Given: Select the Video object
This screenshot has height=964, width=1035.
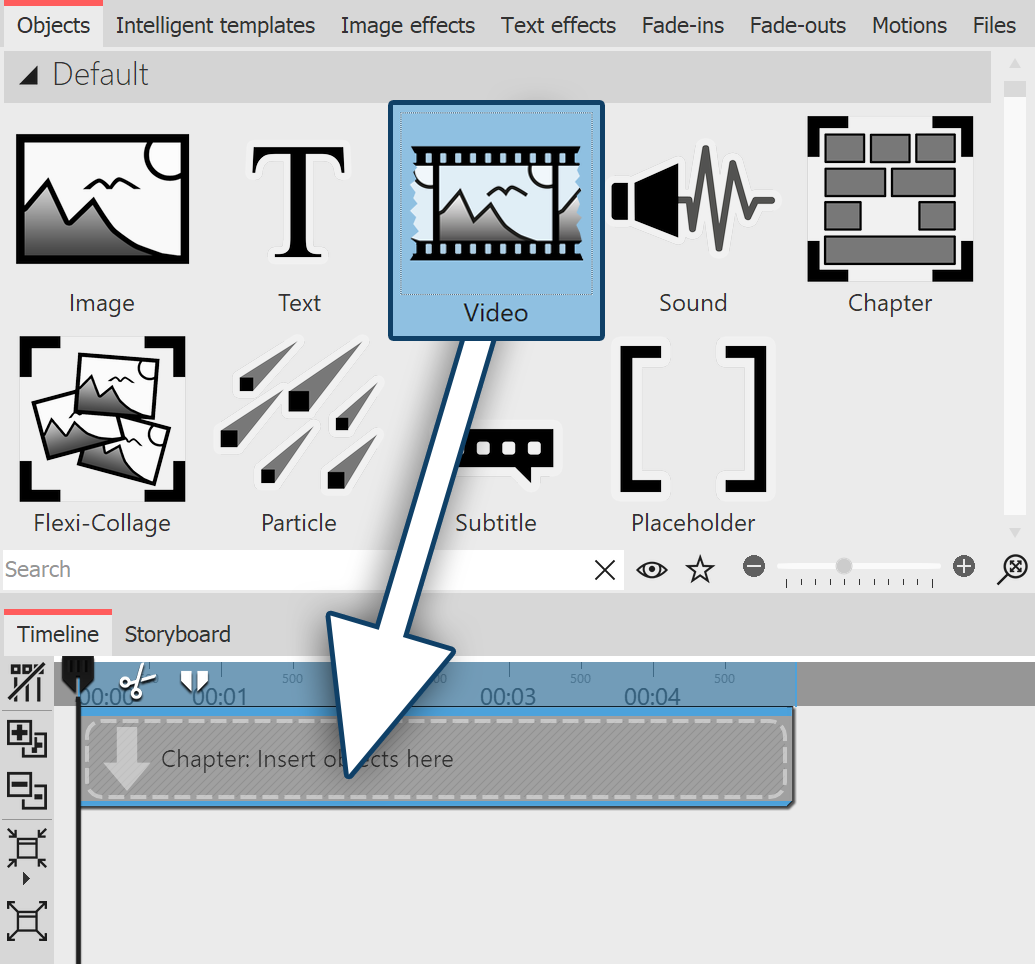Looking at the screenshot, I should [496, 218].
